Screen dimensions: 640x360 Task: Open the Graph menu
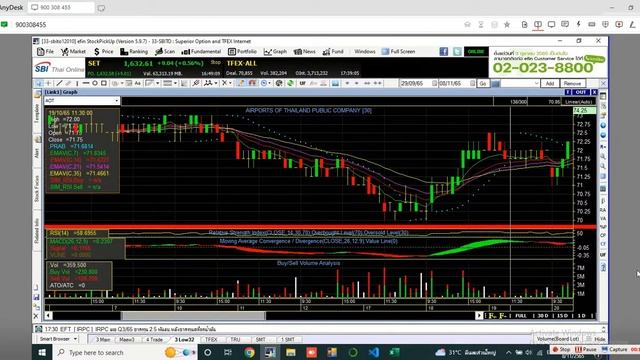pos(275,51)
